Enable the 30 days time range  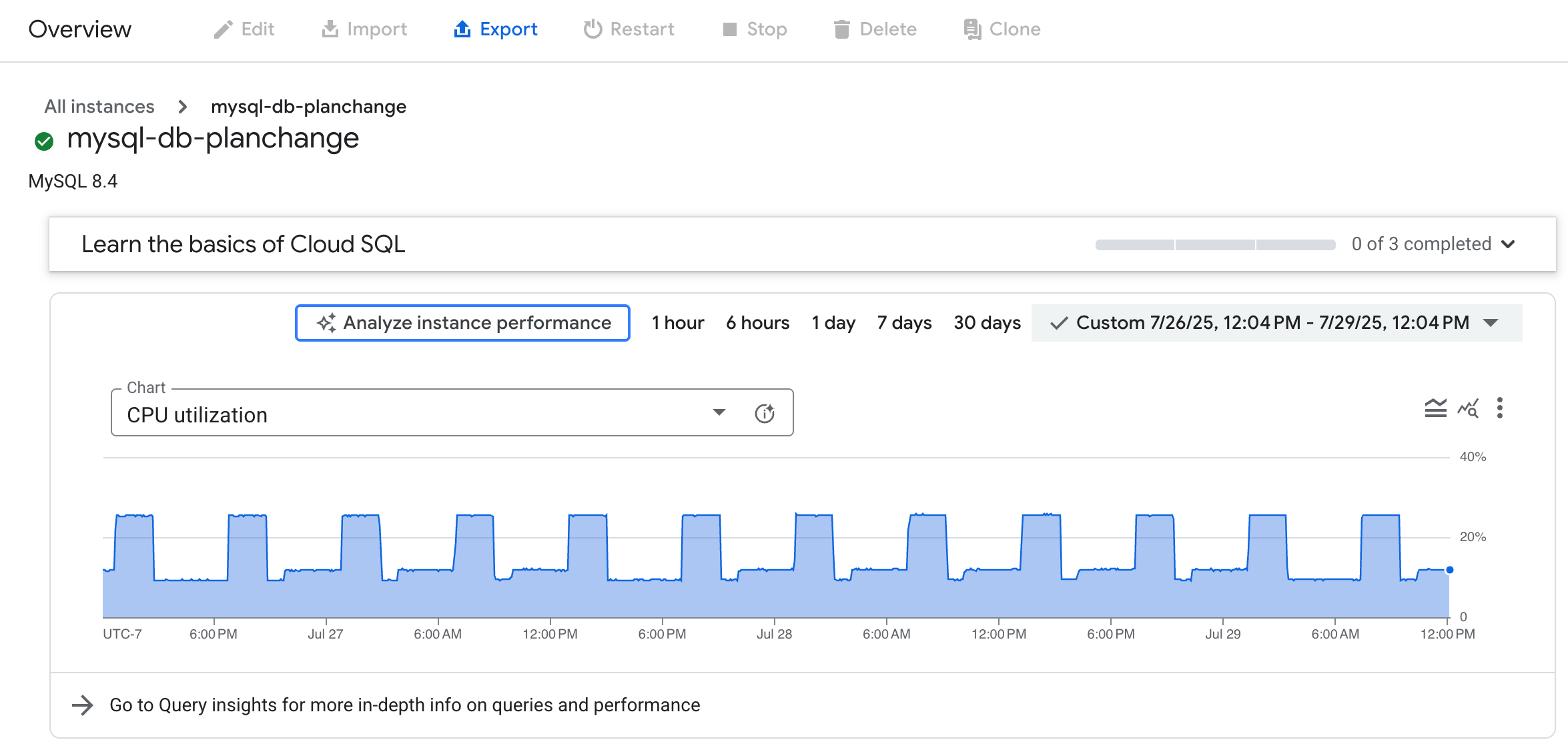(x=987, y=323)
